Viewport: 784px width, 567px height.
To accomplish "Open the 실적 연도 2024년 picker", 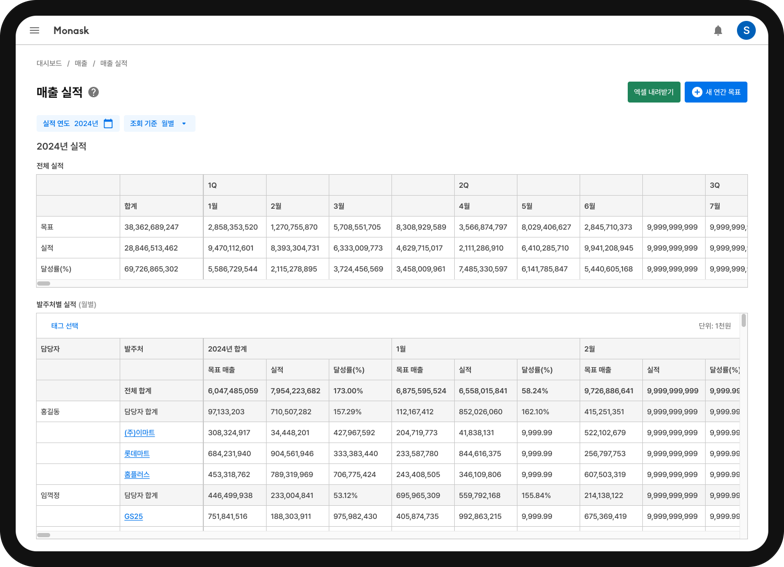I will [78, 124].
